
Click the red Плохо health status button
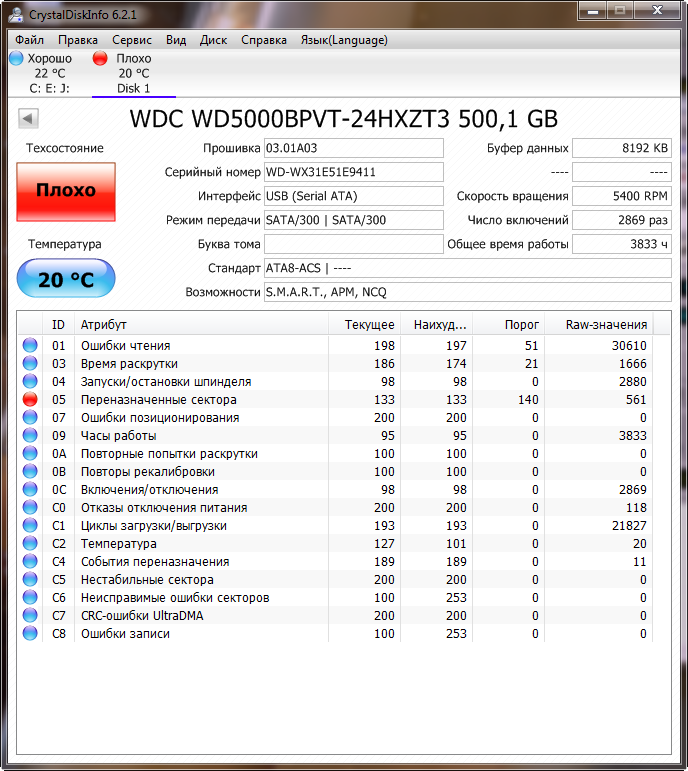[66, 192]
